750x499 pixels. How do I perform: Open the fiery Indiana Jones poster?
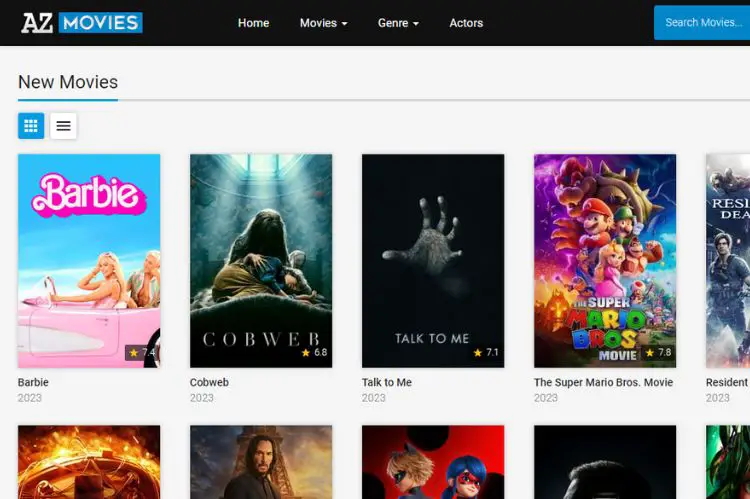pos(89,462)
